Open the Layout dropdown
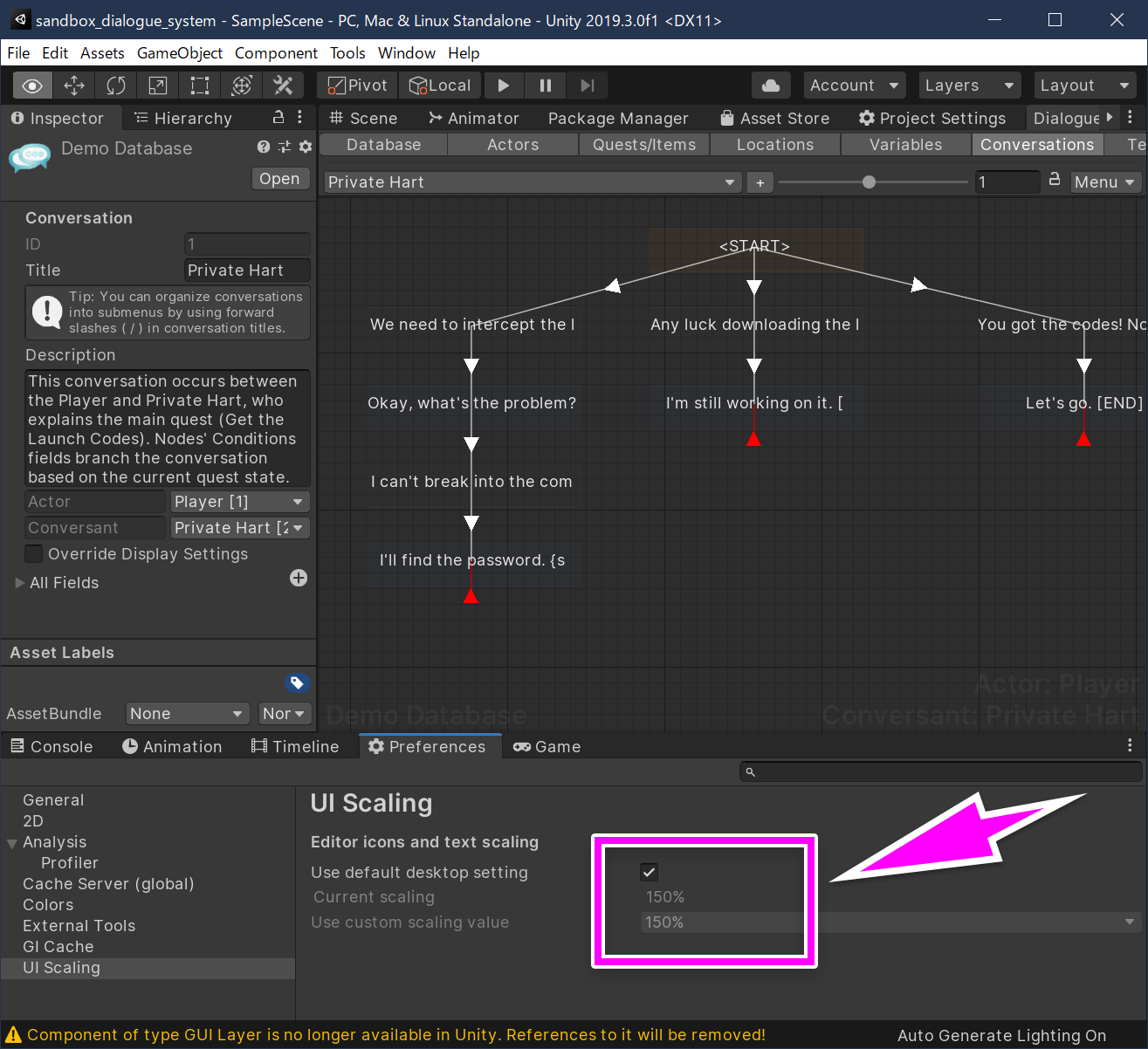Image resolution: width=1148 pixels, height=1049 pixels. tap(1084, 86)
